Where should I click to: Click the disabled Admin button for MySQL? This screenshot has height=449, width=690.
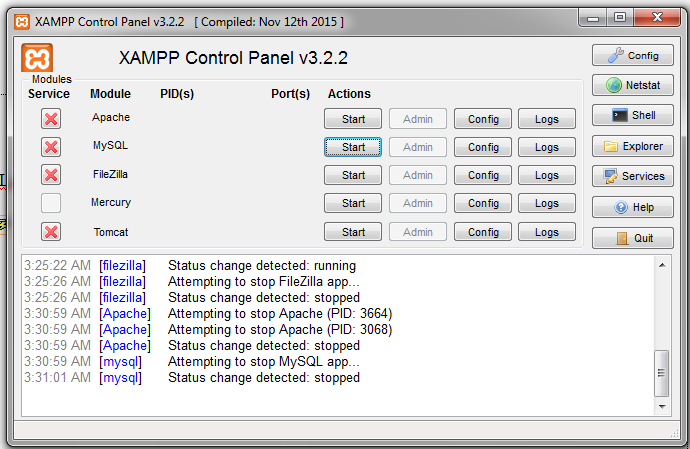[418, 147]
